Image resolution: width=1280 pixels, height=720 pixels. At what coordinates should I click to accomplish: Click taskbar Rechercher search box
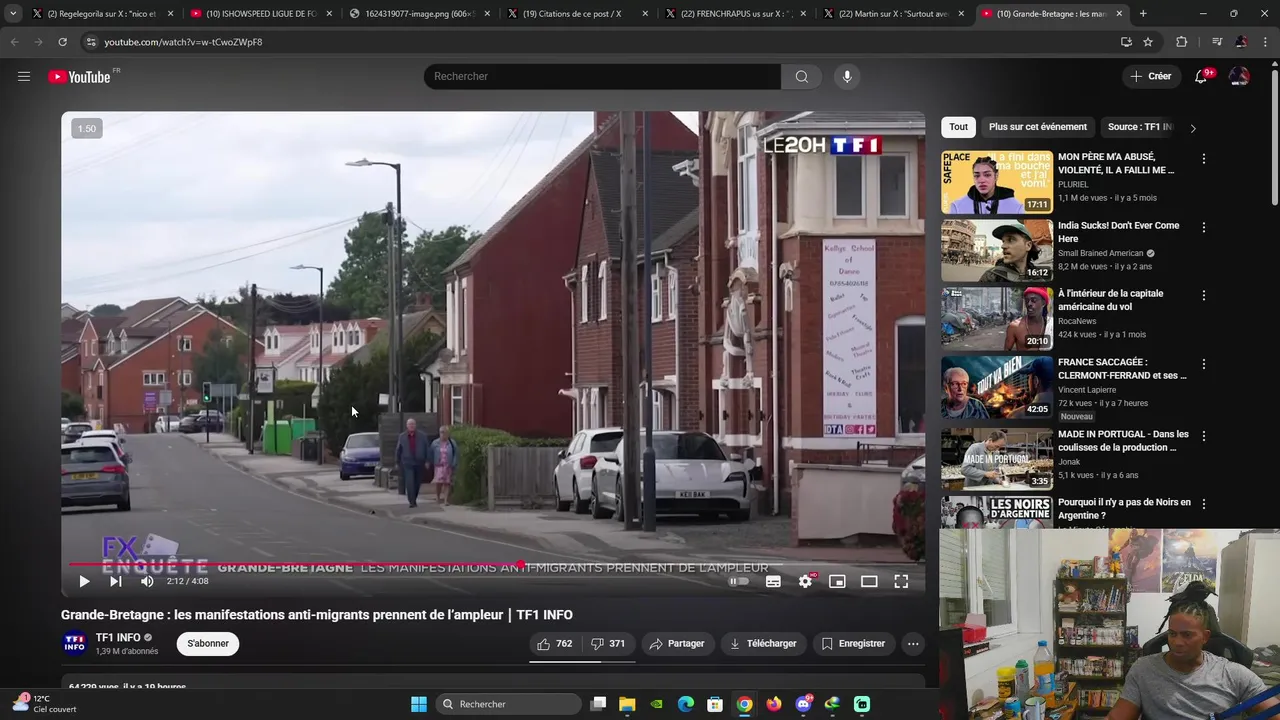510,704
